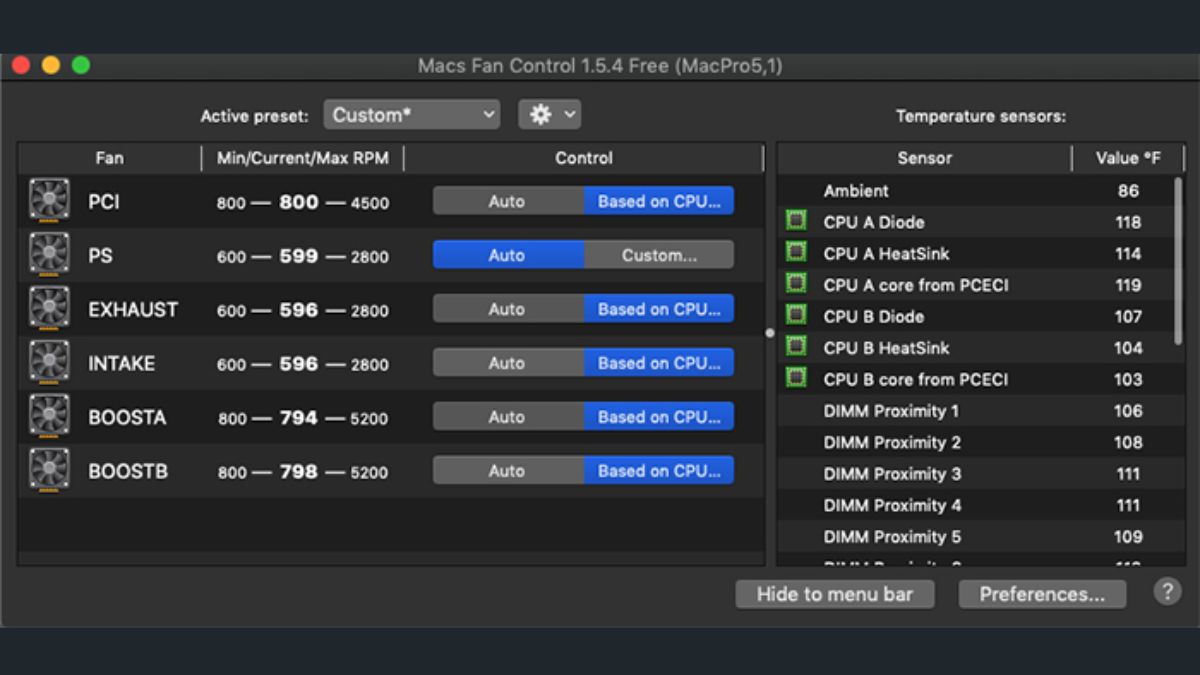This screenshot has width=1200, height=675.
Task: Click the Control column header
Action: click(584, 158)
